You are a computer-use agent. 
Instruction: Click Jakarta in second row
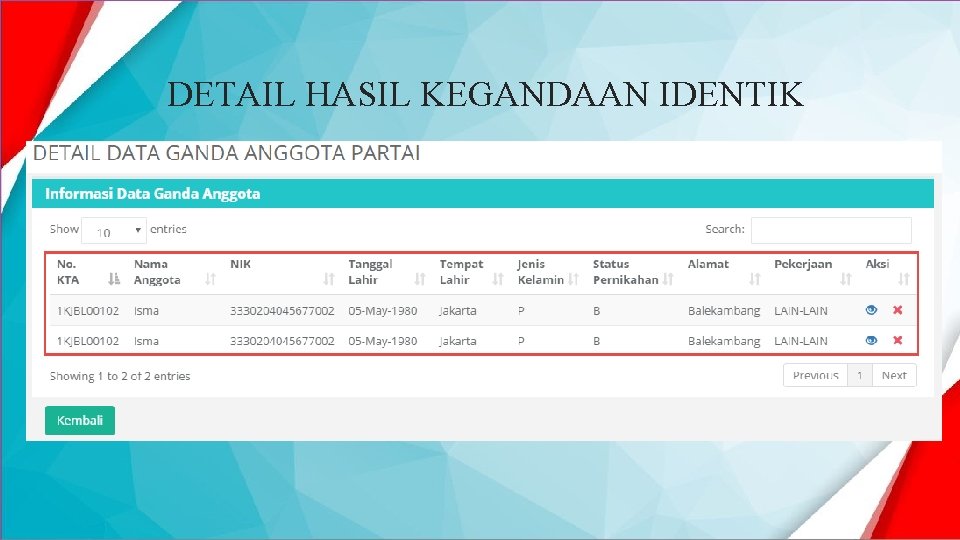[458, 340]
